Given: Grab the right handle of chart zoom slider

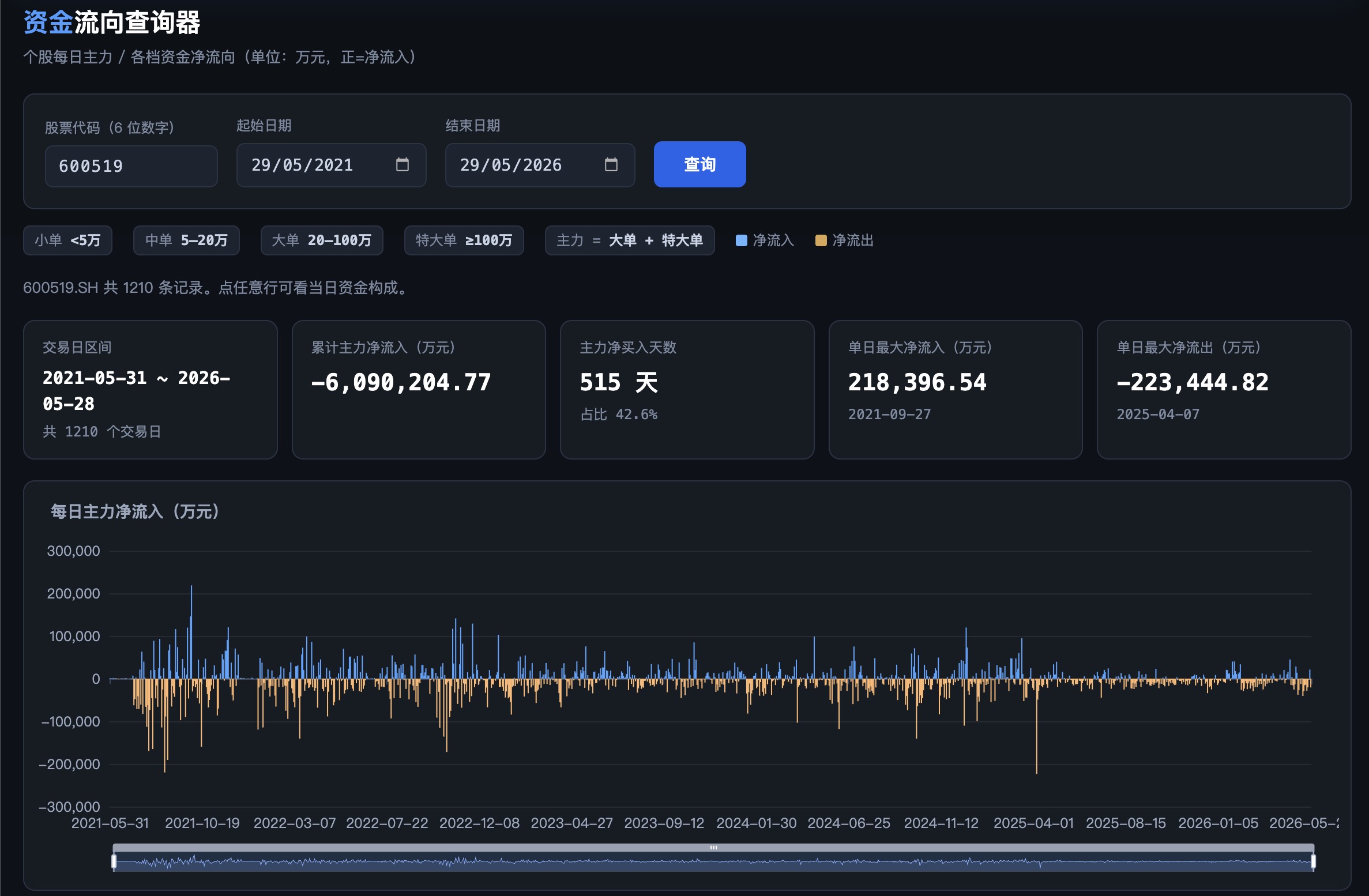Looking at the screenshot, I should click(1313, 861).
